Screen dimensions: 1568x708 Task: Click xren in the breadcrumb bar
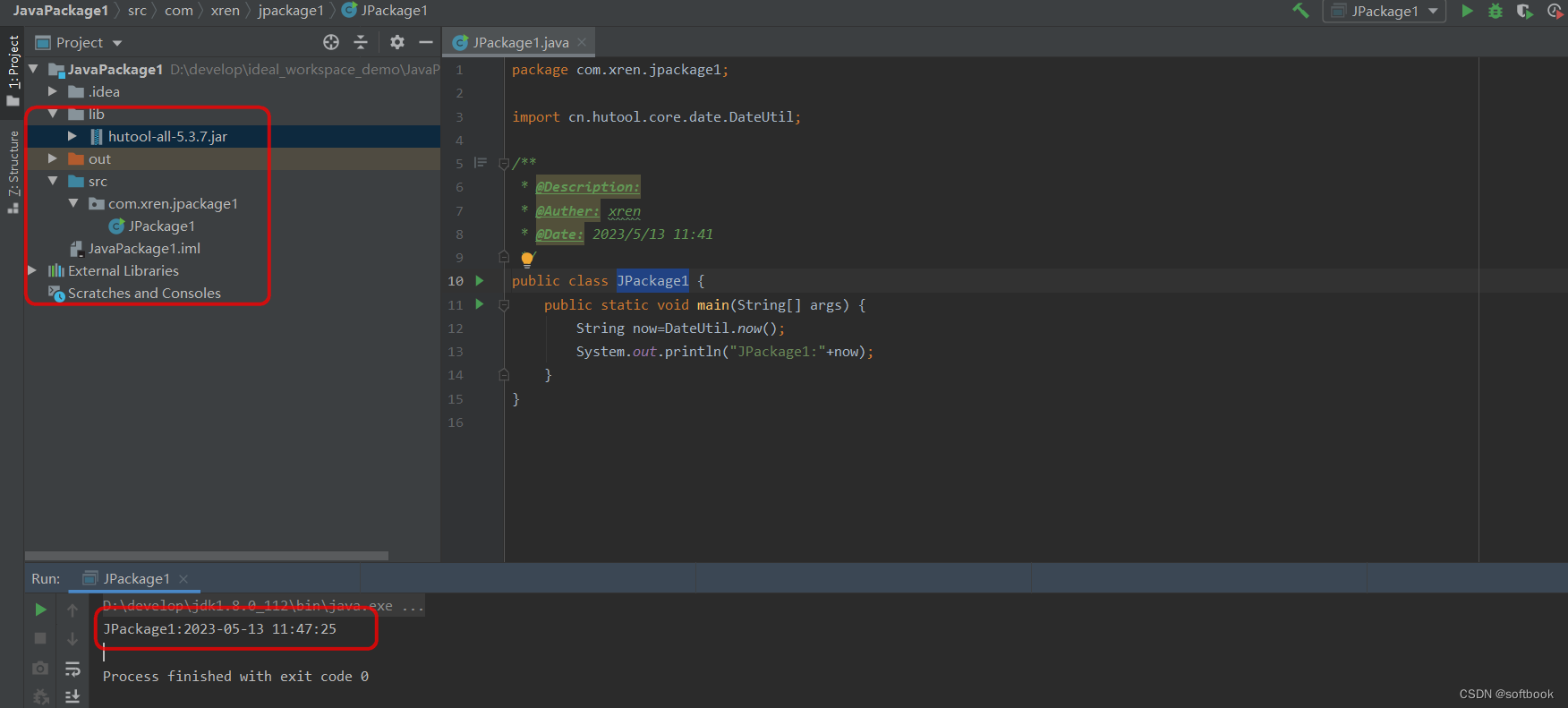coord(225,11)
